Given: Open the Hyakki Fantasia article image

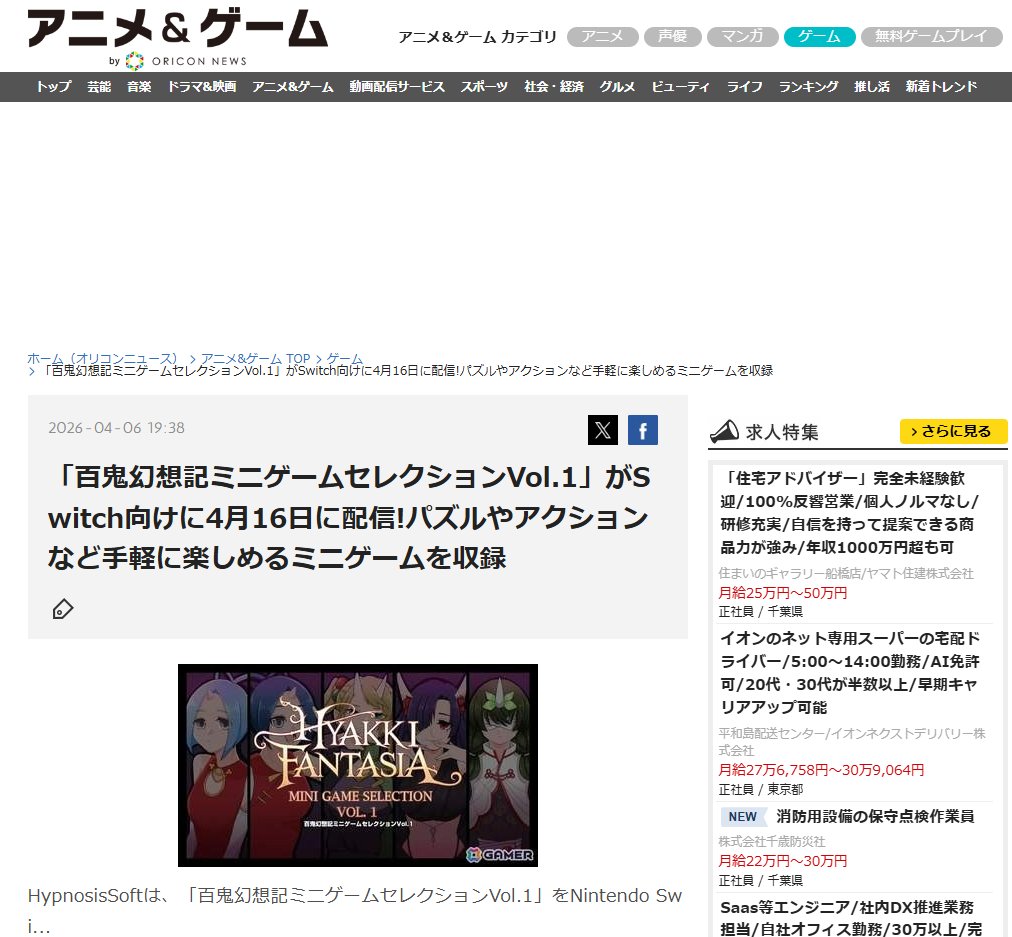Looking at the screenshot, I should (x=358, y=765).
